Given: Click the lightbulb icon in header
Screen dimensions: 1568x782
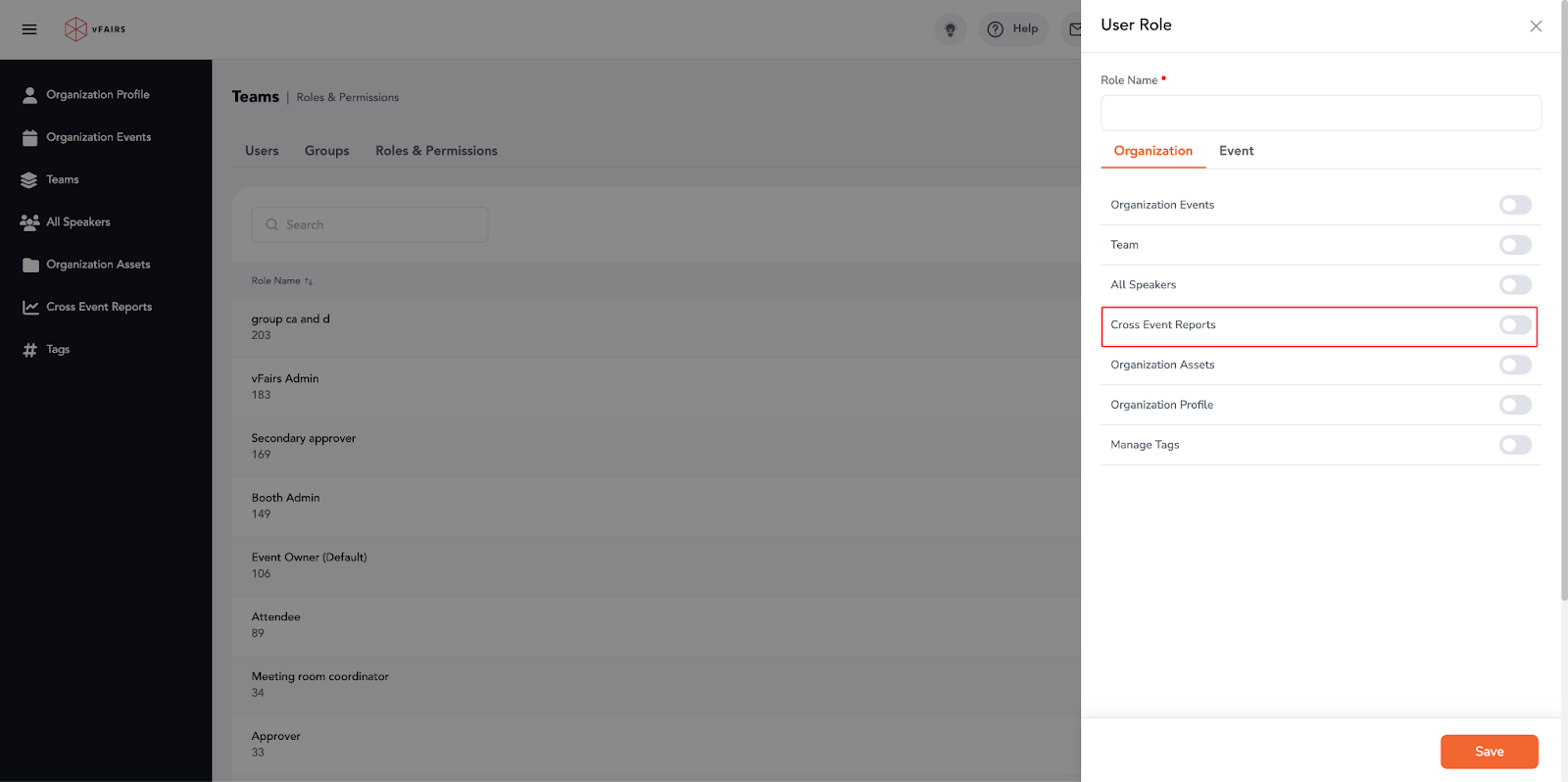Looking at the screenshot, I should [x=950, y=29].
